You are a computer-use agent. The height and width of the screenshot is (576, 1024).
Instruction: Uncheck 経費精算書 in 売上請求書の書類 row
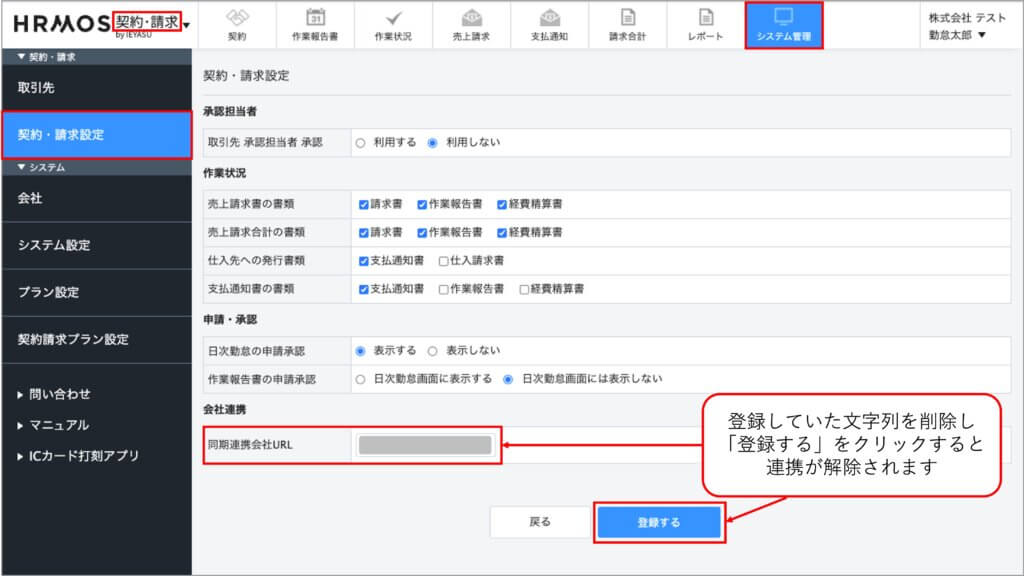502,204
